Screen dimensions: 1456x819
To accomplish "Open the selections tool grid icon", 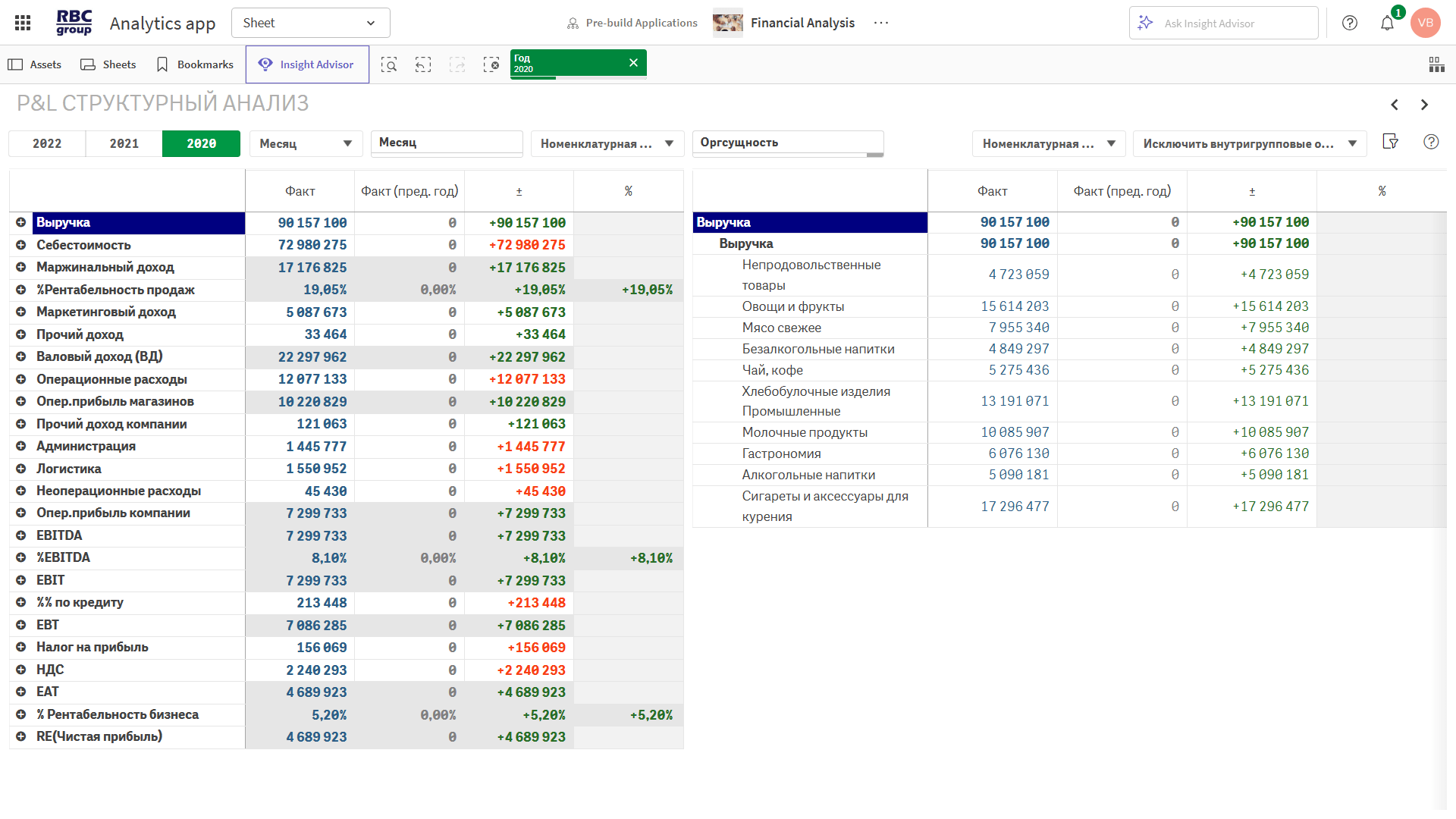I will coord(1436,64).
